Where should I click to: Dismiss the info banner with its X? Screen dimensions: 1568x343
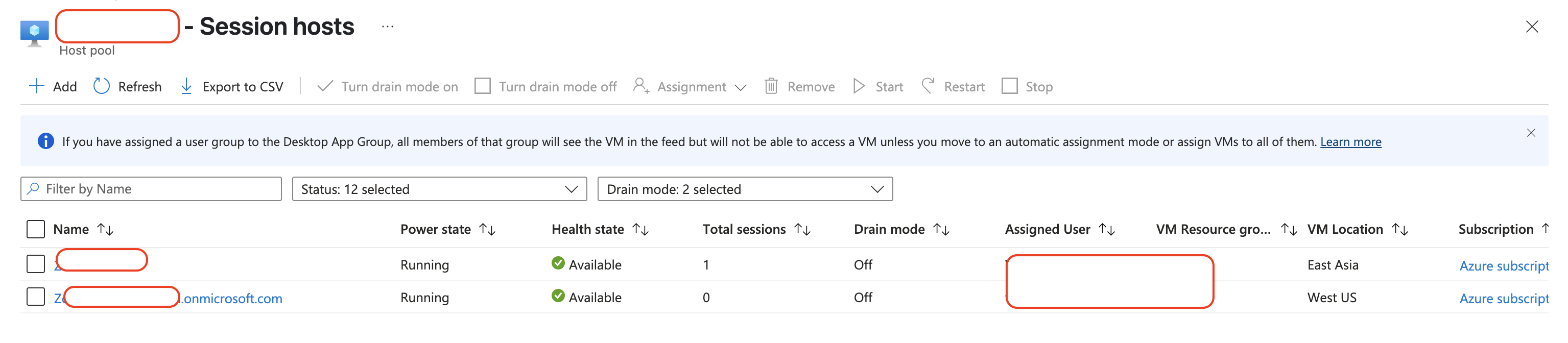(x=1531, y=133)
